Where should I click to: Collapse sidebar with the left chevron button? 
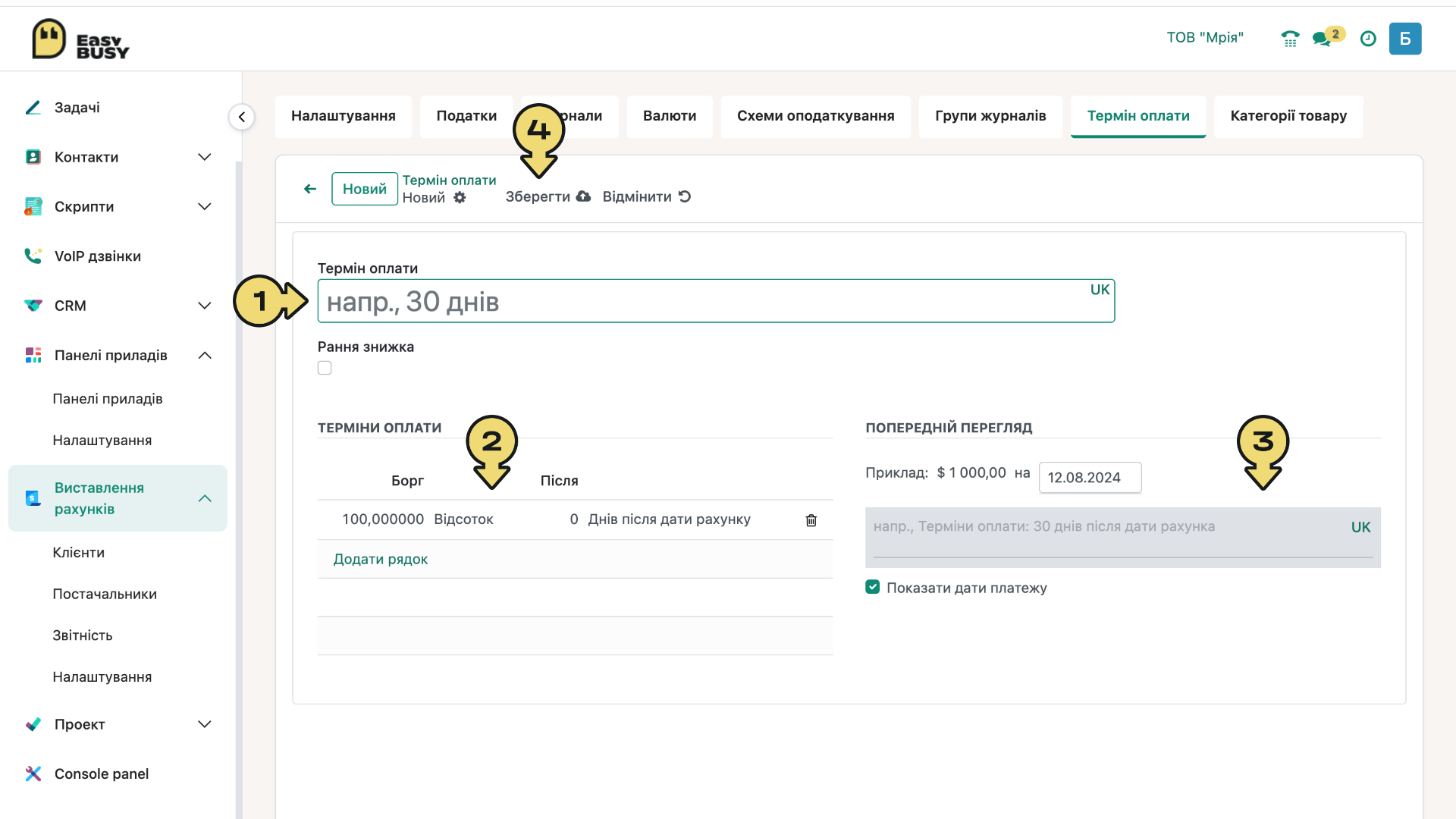[242, 117]
